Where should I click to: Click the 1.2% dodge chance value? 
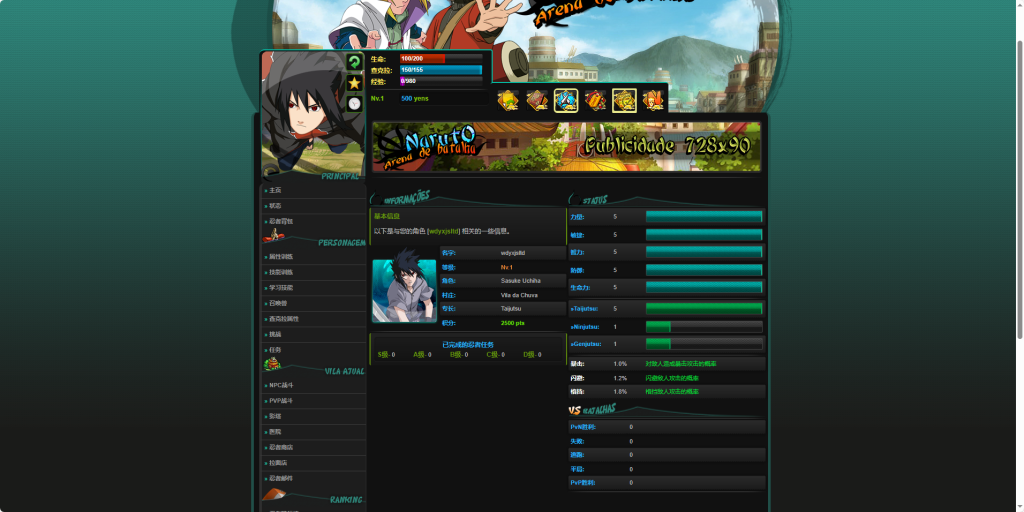(x=620, y=378)
